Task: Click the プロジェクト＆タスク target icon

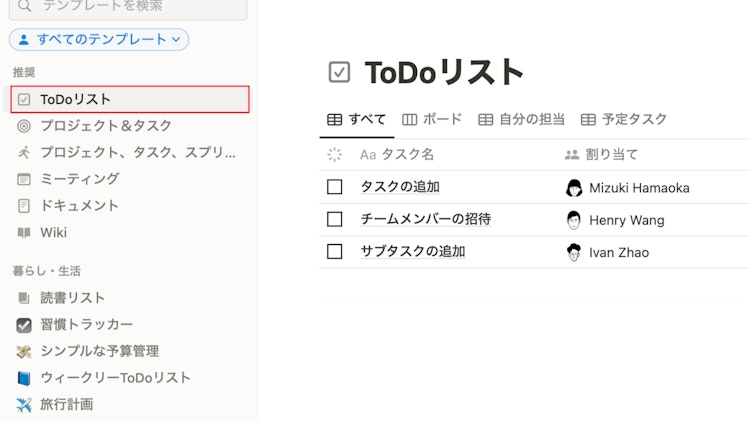Action: 24,126
